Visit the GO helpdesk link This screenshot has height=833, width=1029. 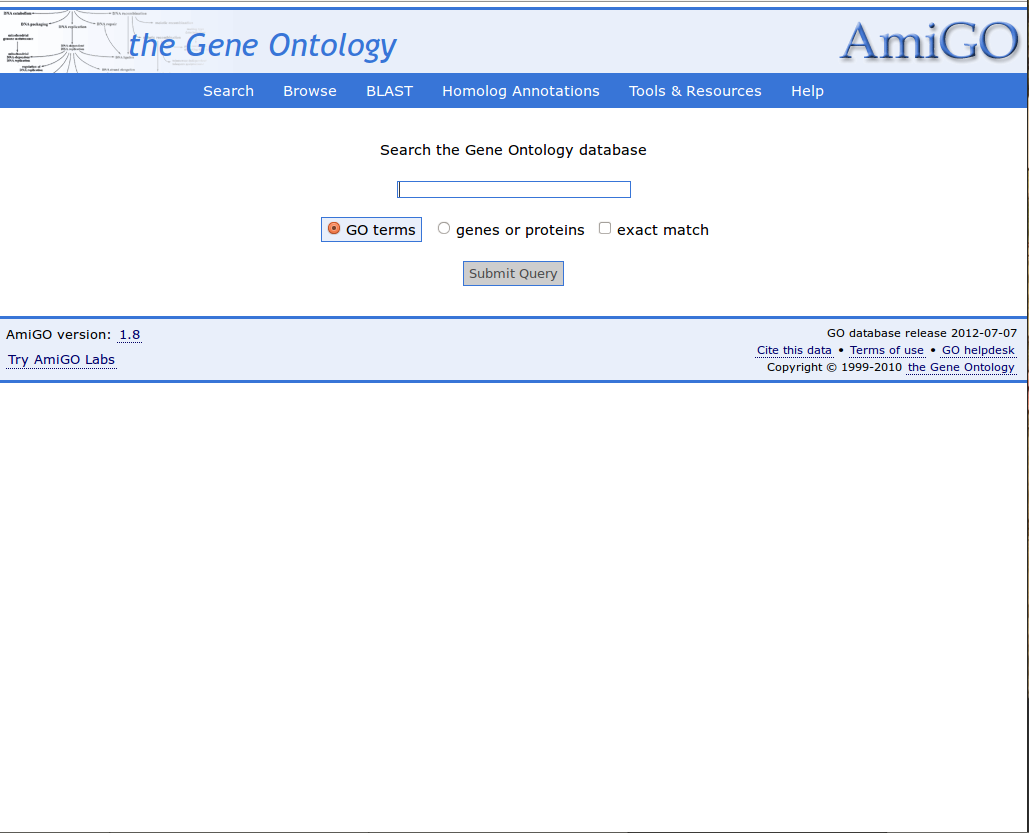pos(978,350)
